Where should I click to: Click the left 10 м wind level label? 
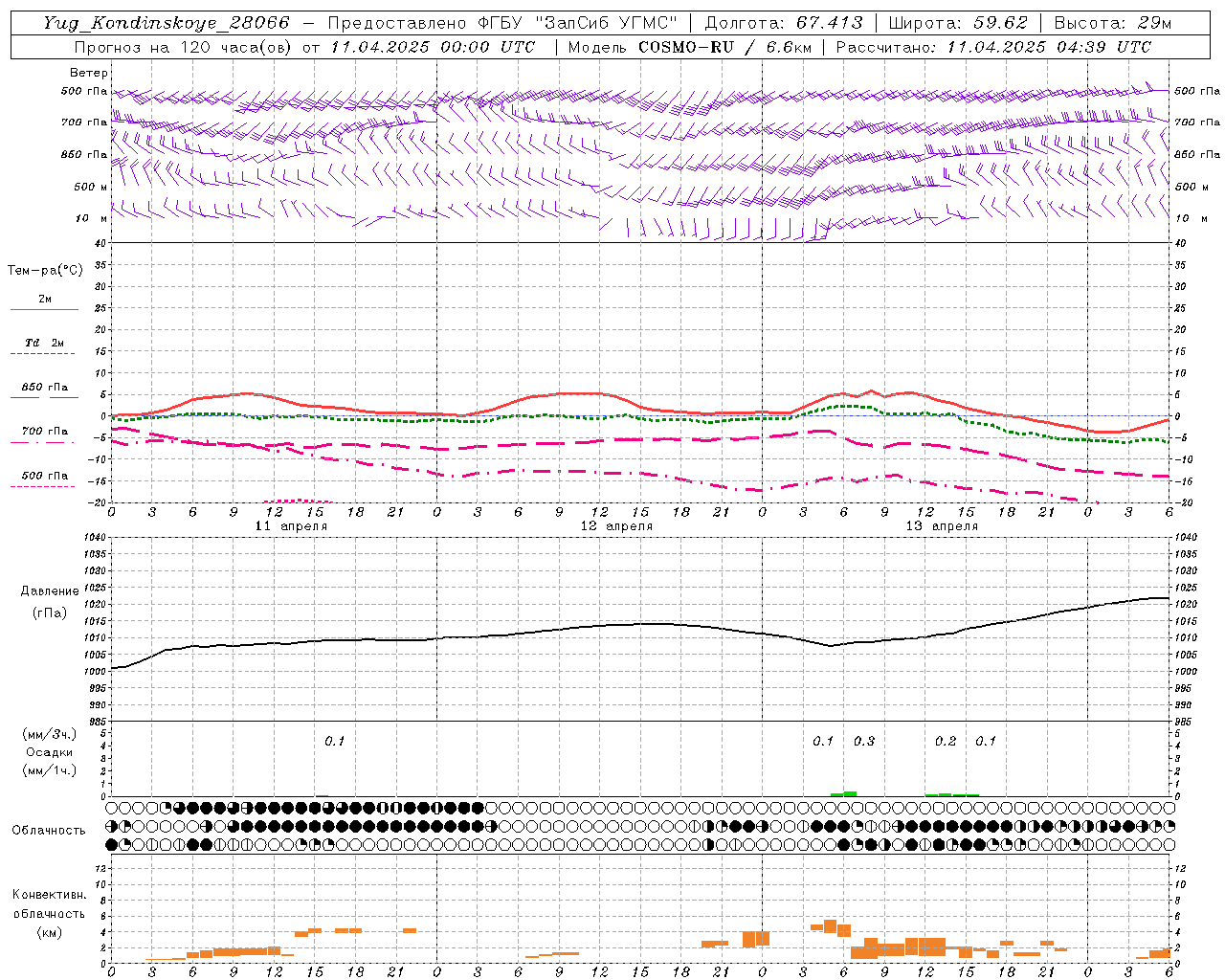91,218
